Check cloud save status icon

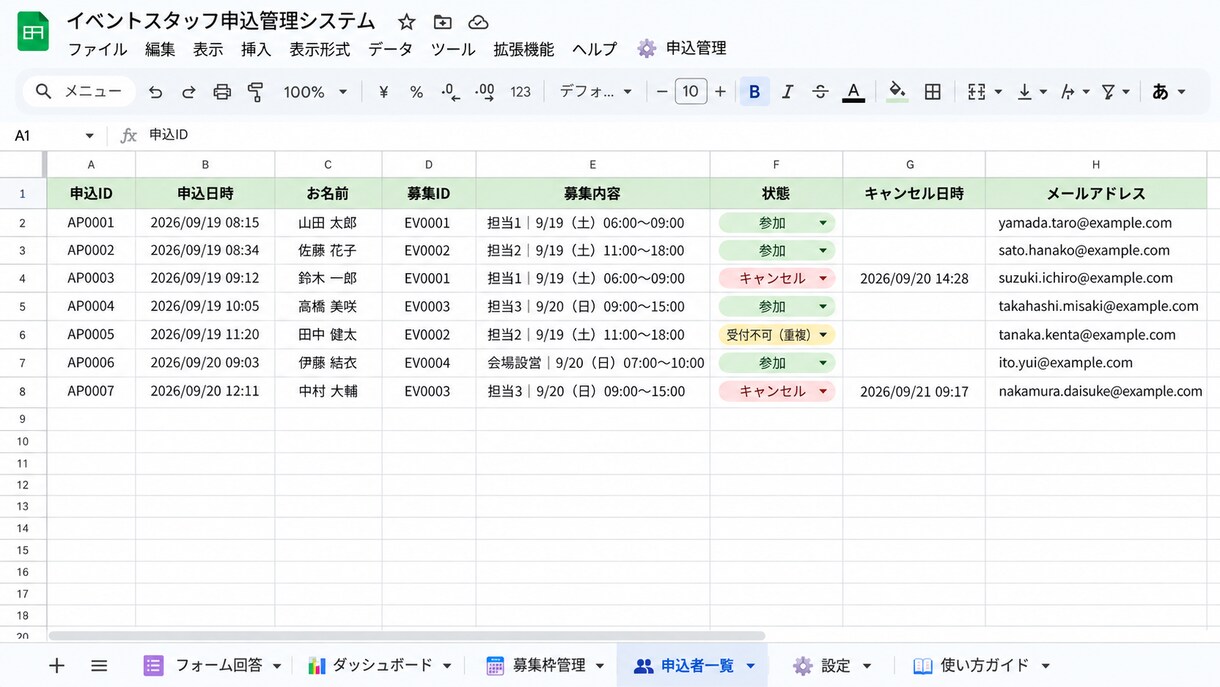[478, 22]
